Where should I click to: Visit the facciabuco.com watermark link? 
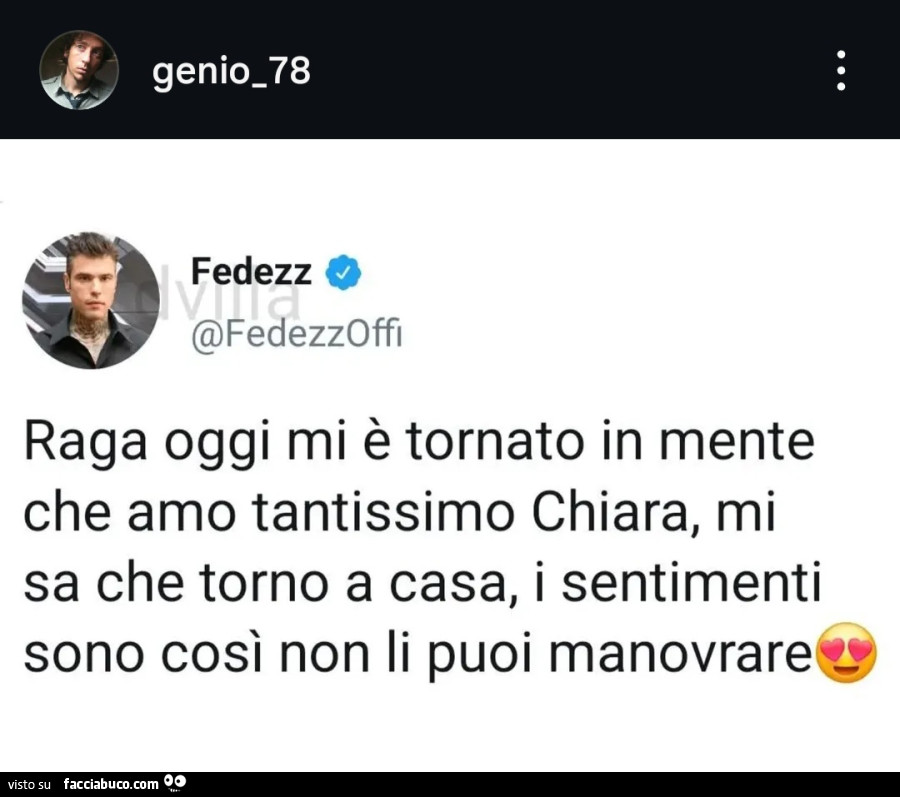[x=111, y=784]
